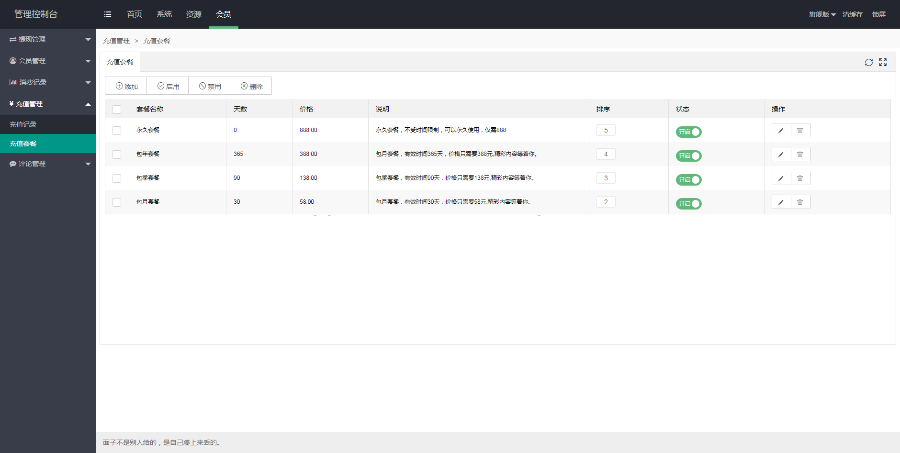This screenshot has height=453, width=900.
Task: Tick the checkbox for the 90-day row
Action: click(117, 178)
